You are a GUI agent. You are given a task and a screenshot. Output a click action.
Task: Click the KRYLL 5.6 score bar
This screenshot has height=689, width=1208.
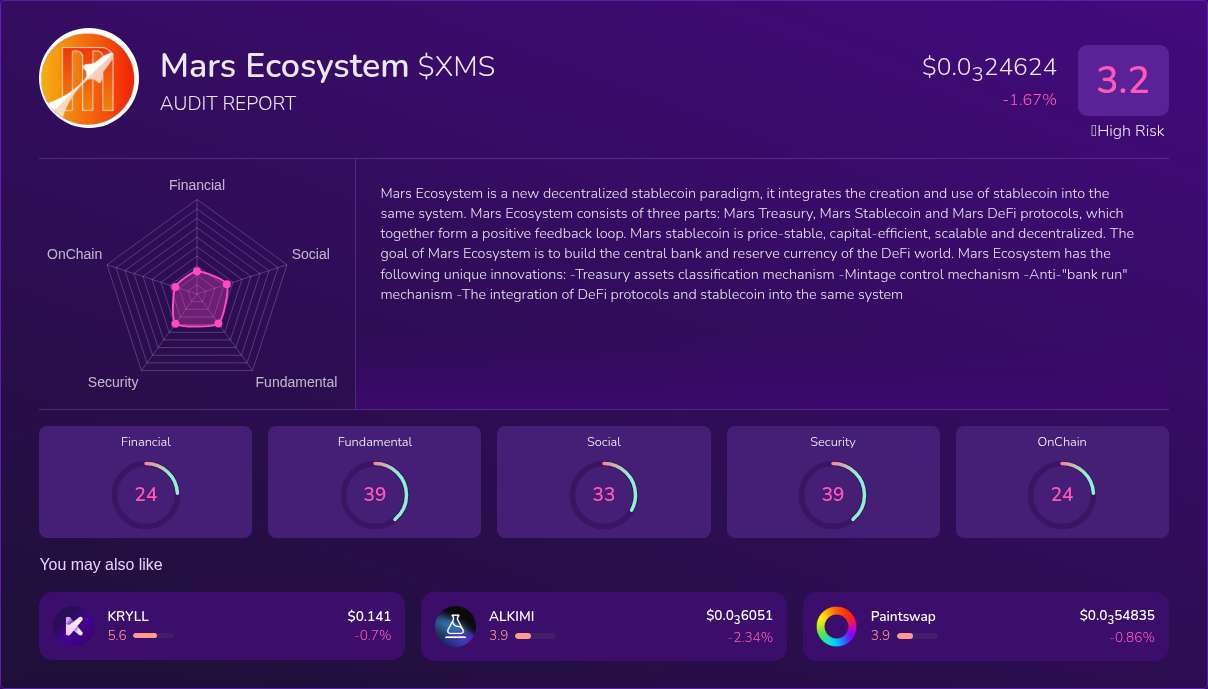[x=153, y=635]
